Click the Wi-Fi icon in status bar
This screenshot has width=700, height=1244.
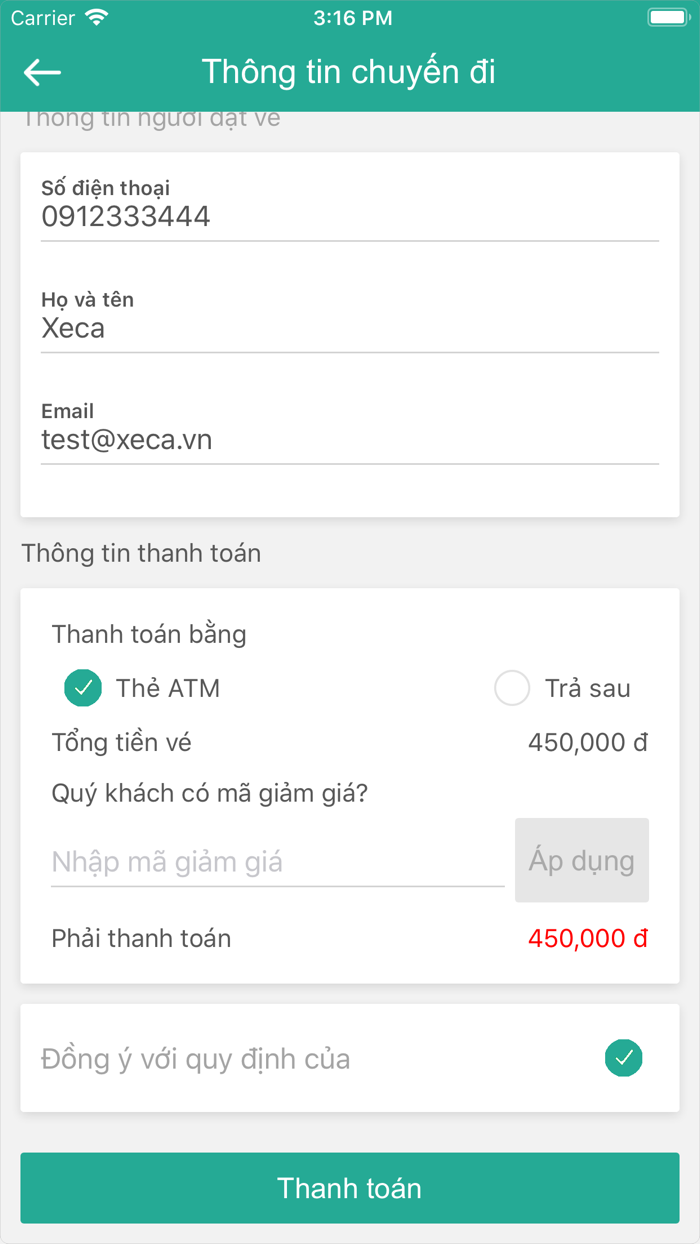click(x=94, y=17)
